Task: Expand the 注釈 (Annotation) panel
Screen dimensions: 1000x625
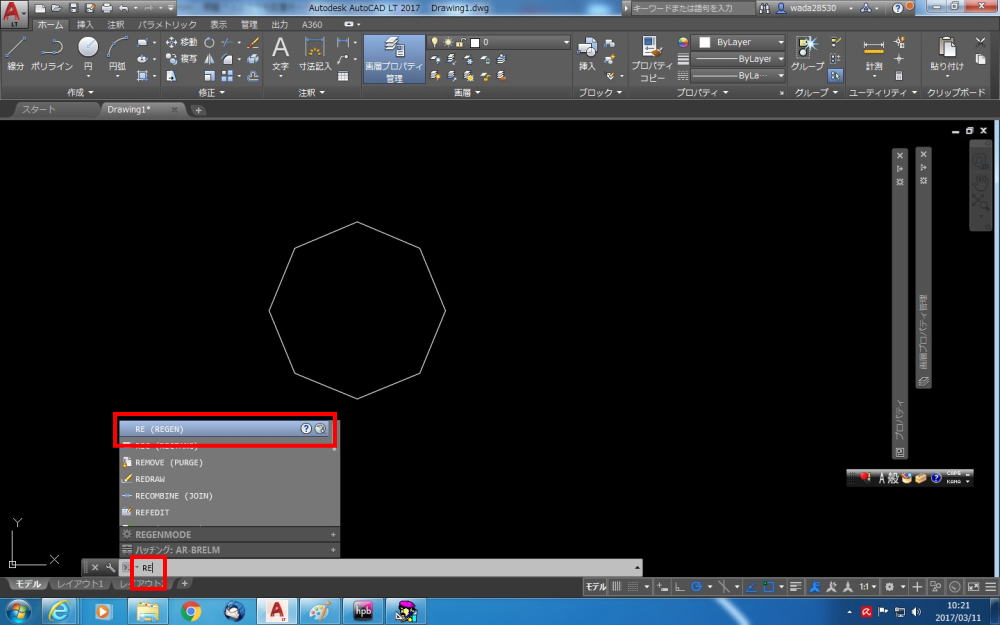Action: tap(311, 92)
